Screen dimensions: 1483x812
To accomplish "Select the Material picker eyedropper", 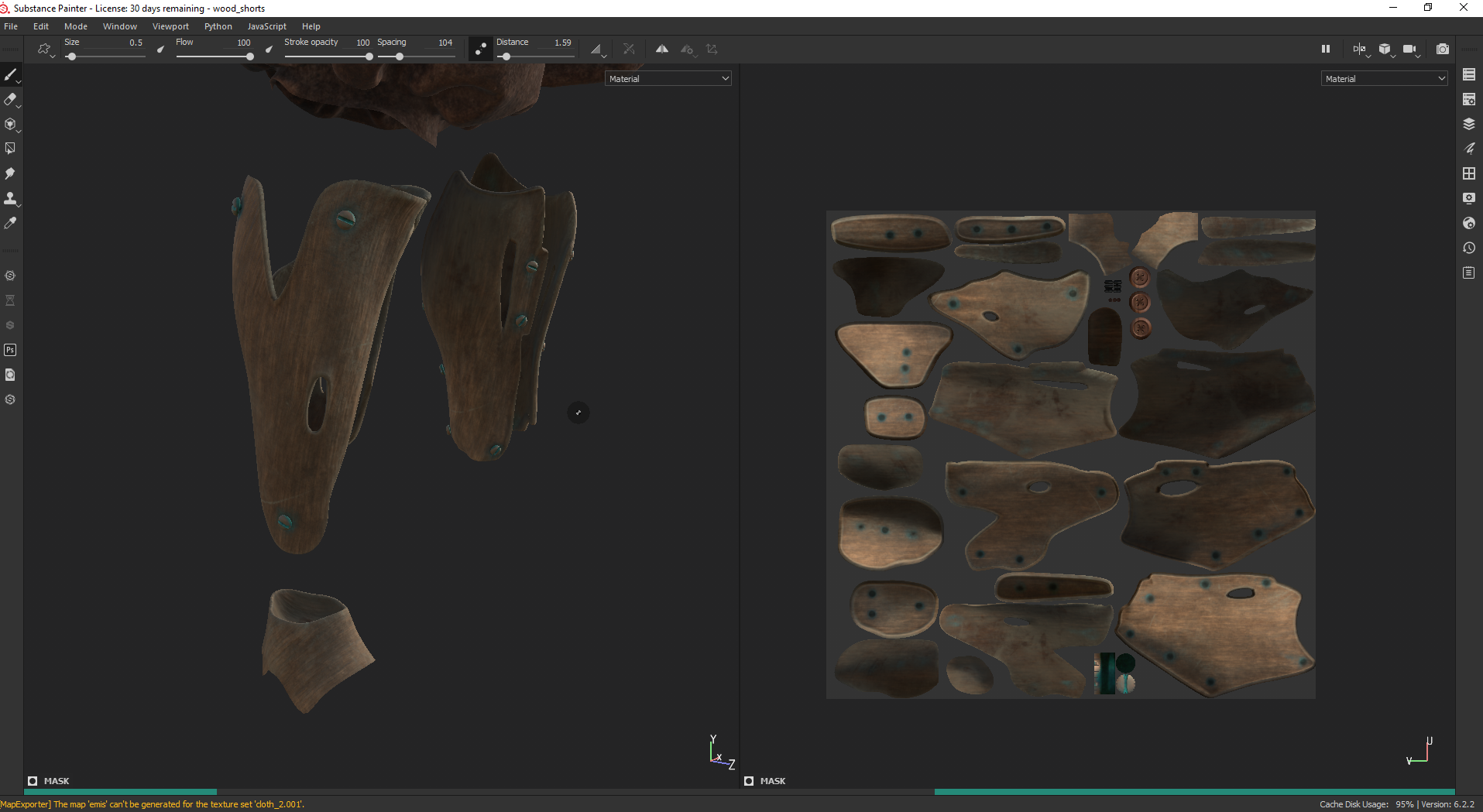I will coord(10,223).
